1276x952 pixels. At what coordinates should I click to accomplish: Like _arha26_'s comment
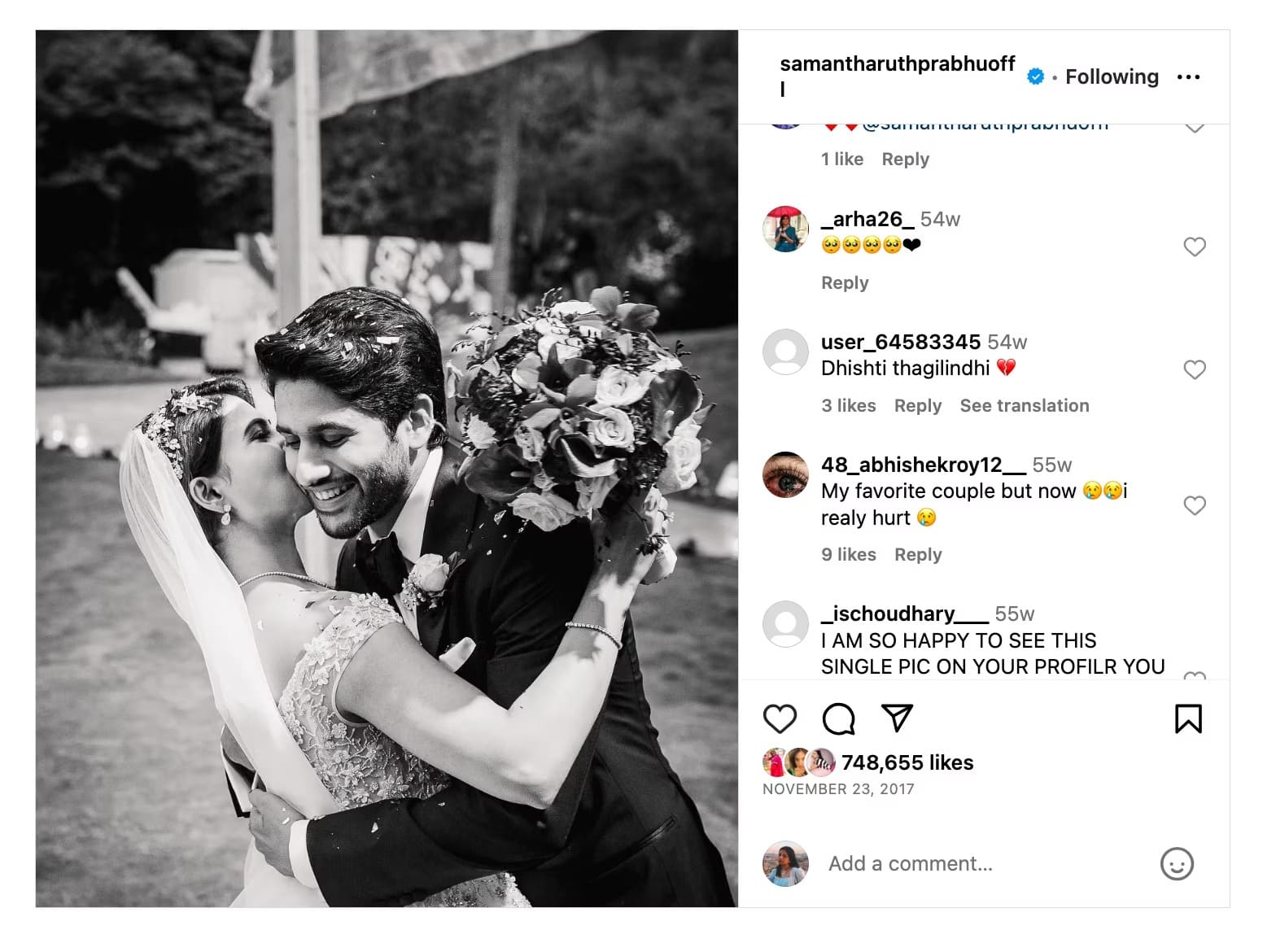(x=1195, y=247)
